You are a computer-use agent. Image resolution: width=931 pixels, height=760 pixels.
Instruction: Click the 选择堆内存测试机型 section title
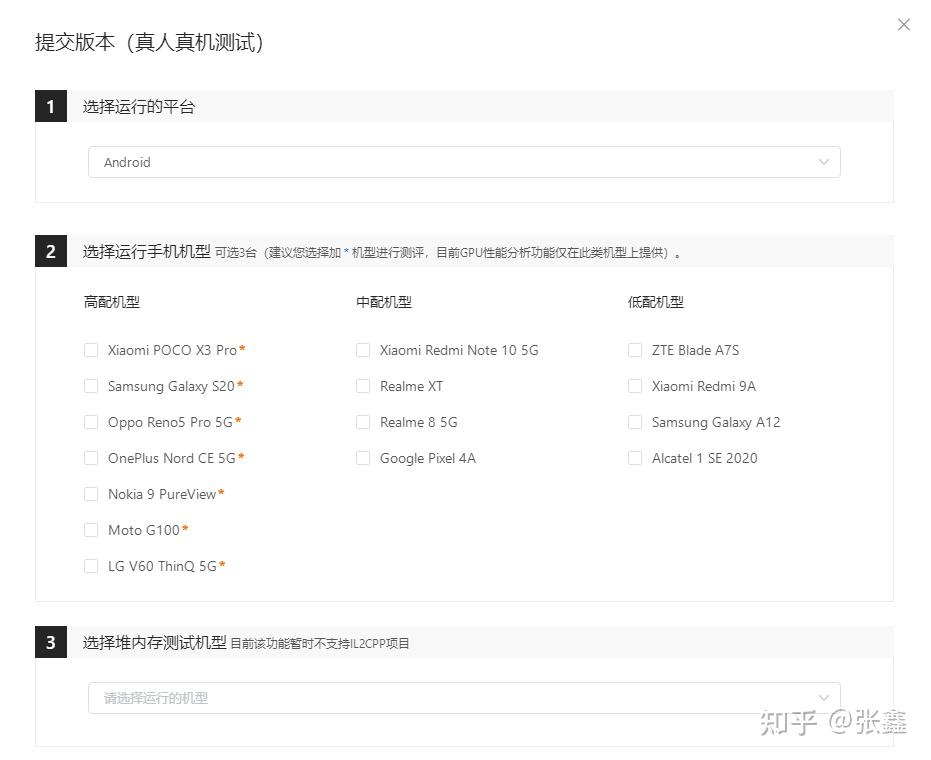point(154,642)
